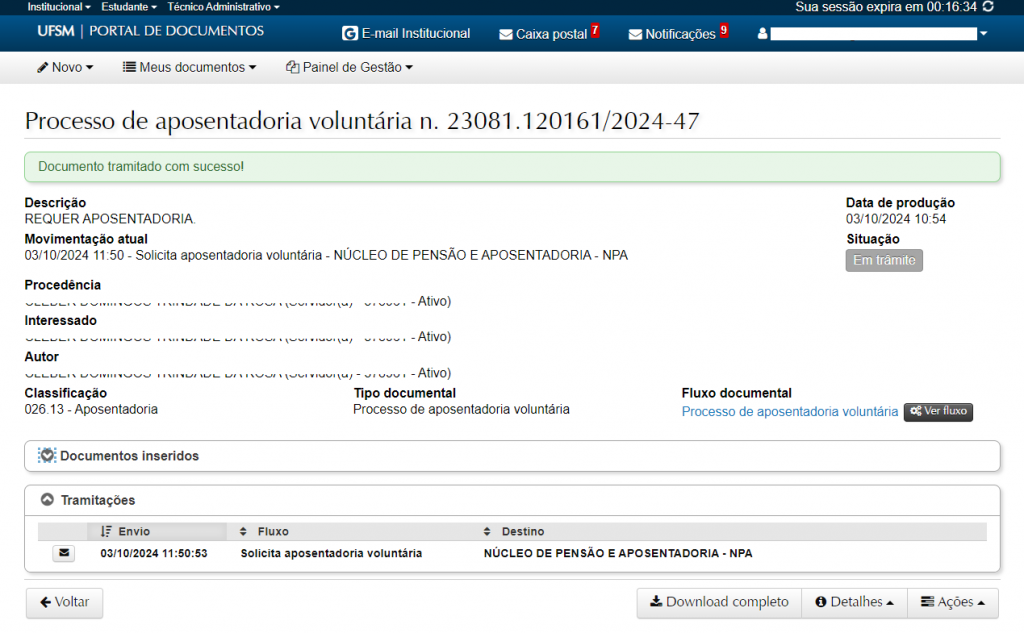Click Download completo button
Viewport: 1024px width, 633px height.
(x=719, y=602)
